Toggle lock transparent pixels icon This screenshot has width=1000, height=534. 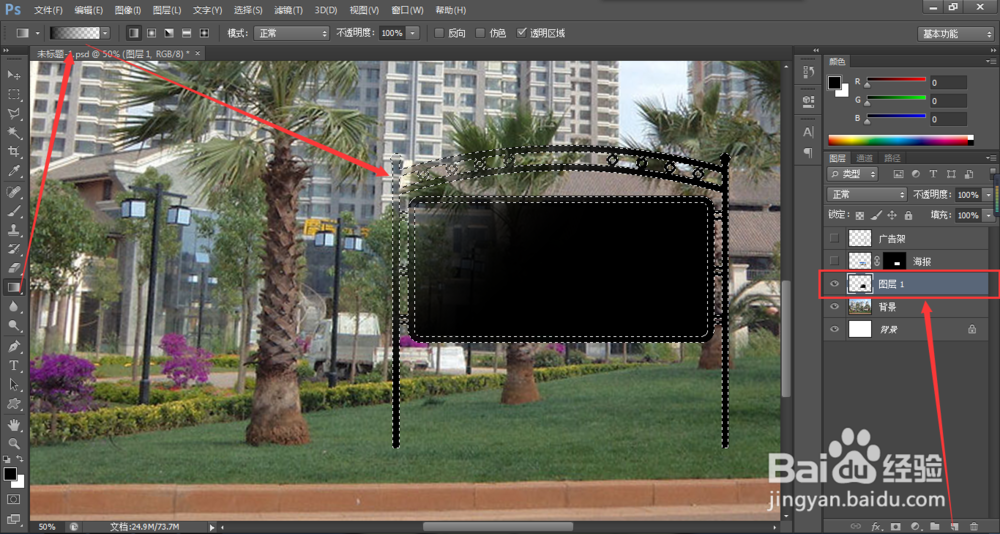tap(860, 216)
